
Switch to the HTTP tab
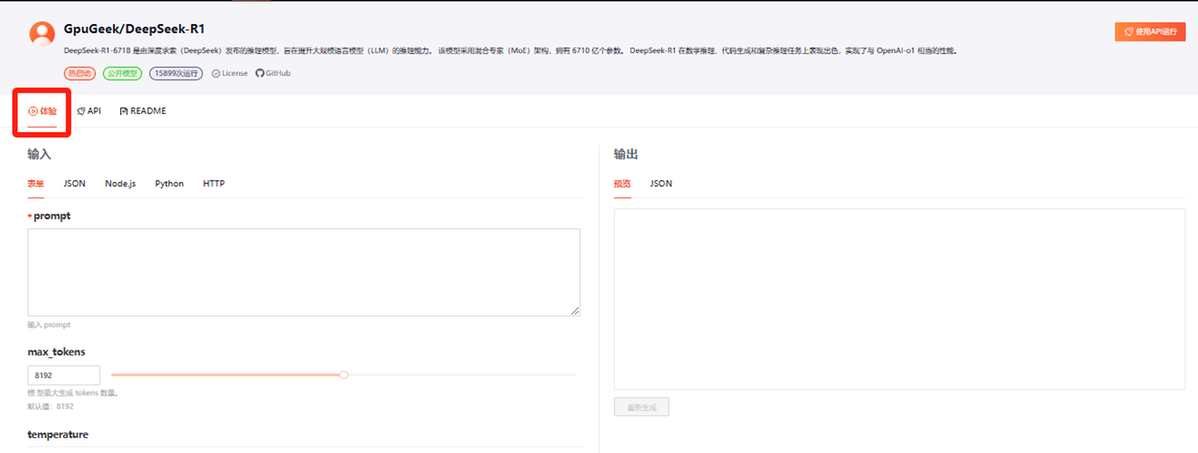[x=214, y=184]
